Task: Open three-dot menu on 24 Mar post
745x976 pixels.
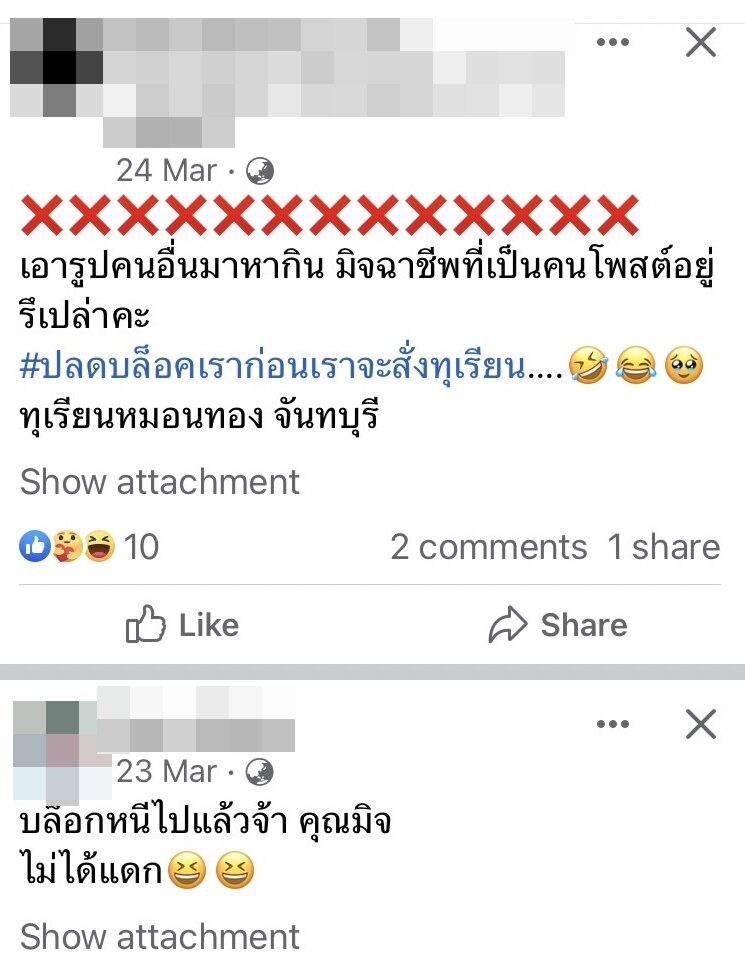Action: point(612,42)
